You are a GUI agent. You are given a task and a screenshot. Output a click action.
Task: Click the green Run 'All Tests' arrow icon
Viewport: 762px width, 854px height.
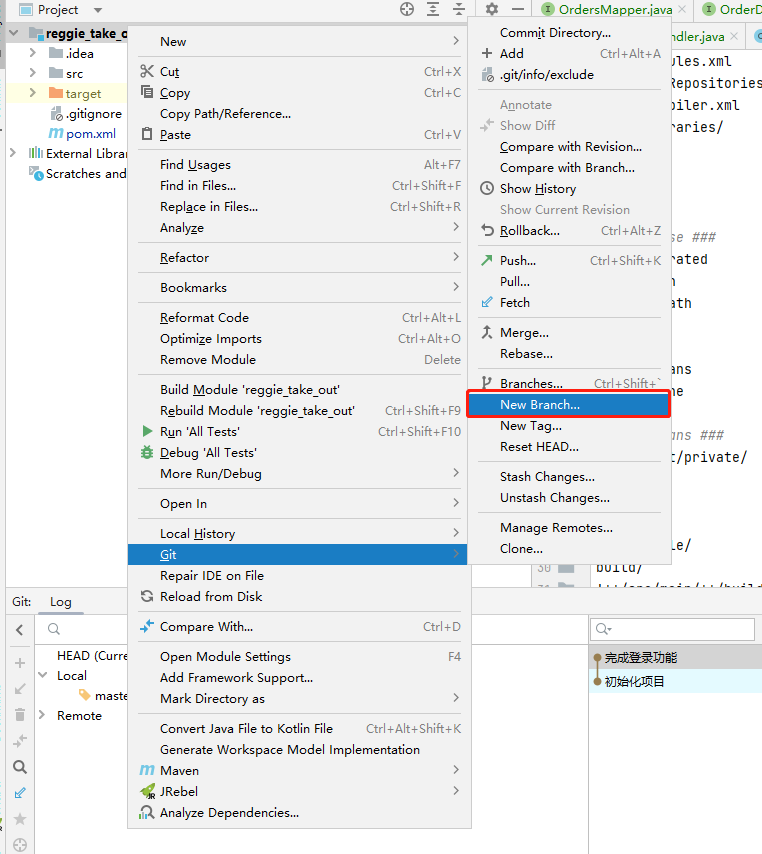(147, 431)
